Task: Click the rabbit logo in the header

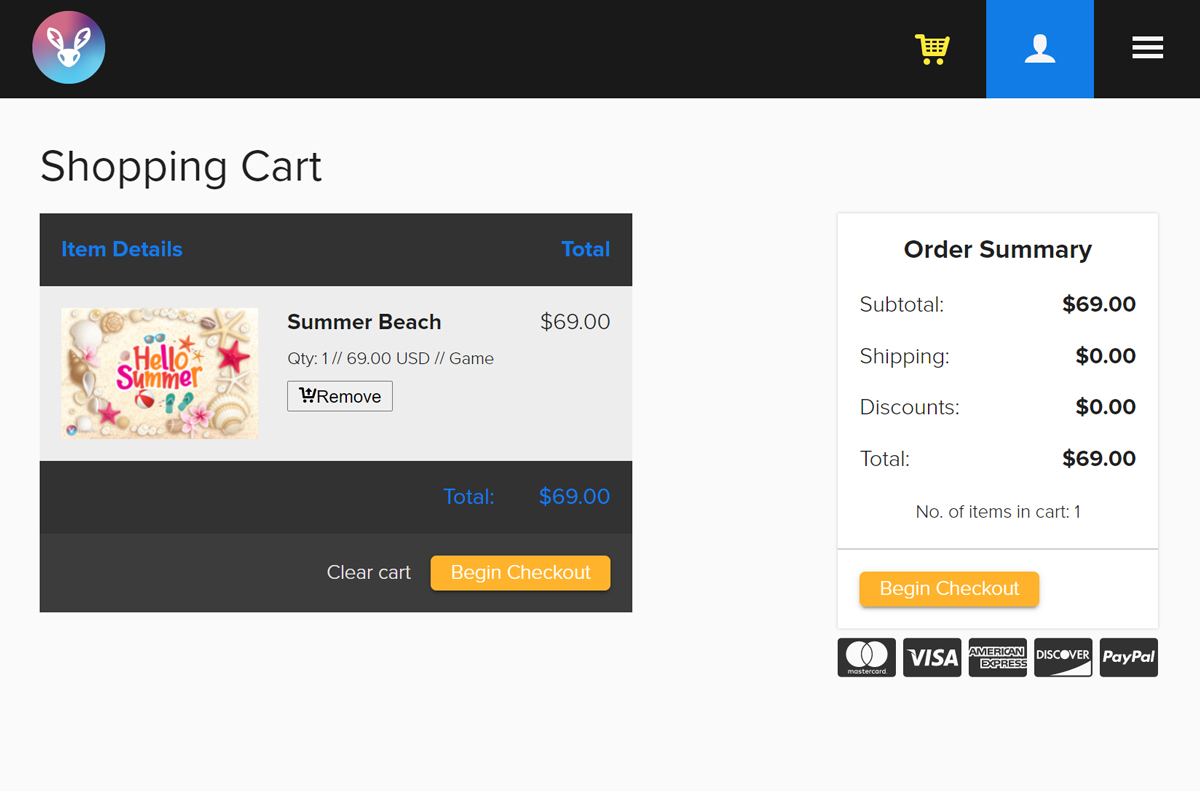Action: point(69,48)
